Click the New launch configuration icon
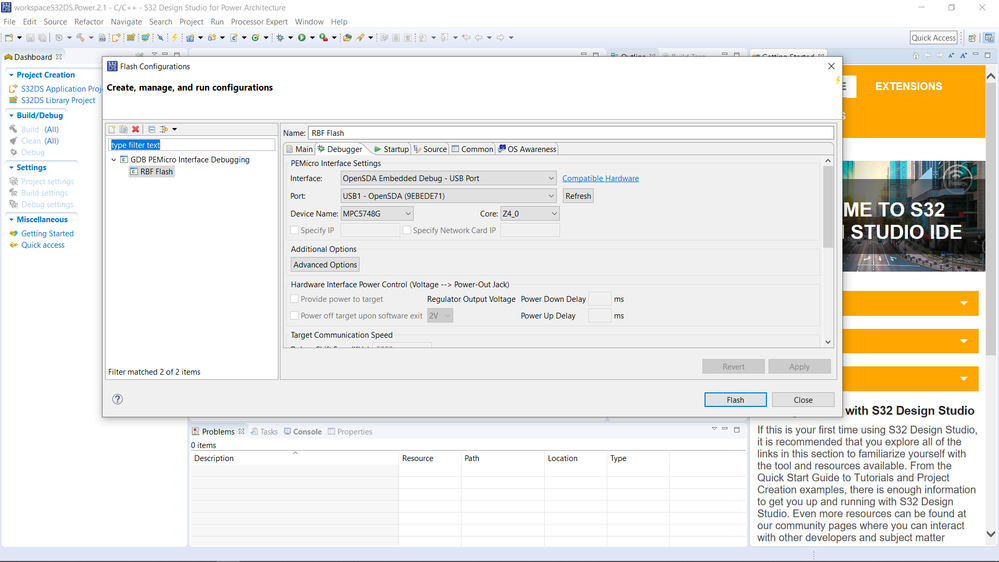 [x=112, y=129]
